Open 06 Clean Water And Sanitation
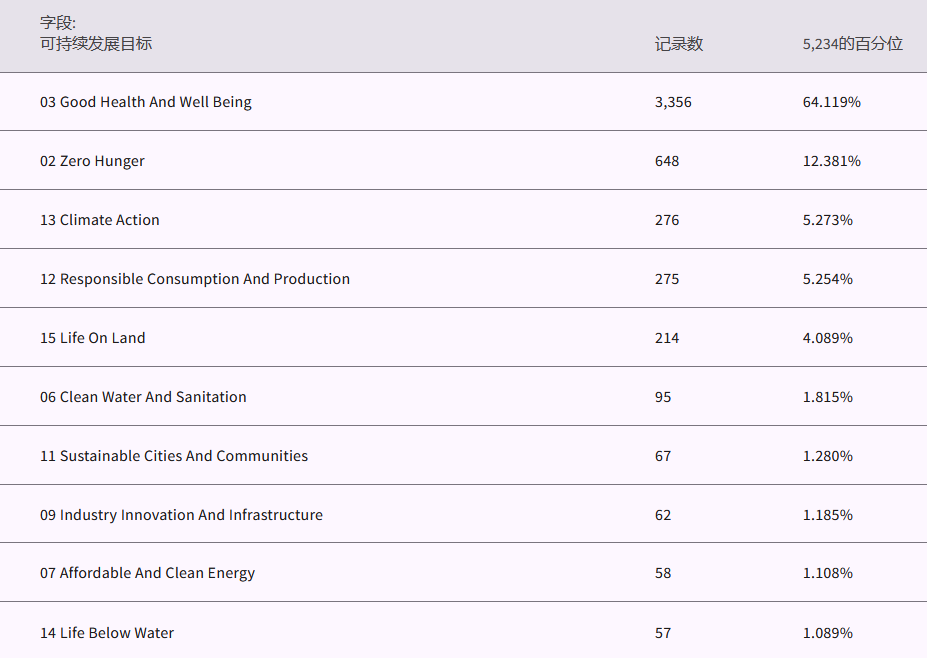This screenshot has height=658, width=927. pyautogui.click(x=143, y=397)
